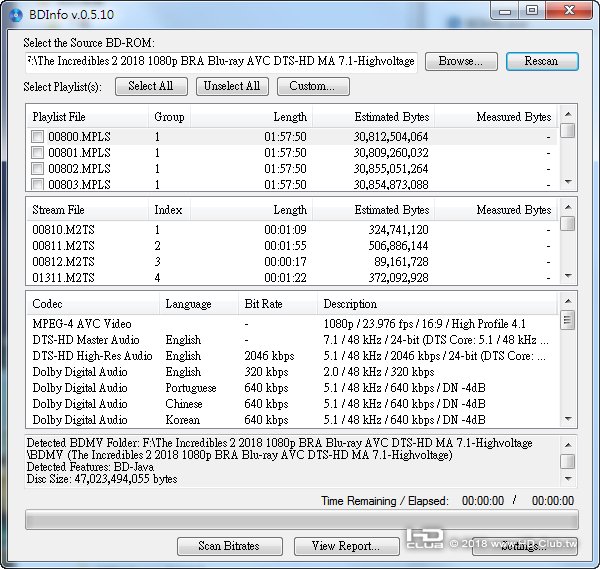
Task: Click codec list scroll up arrow
Action: pos(568,301)
